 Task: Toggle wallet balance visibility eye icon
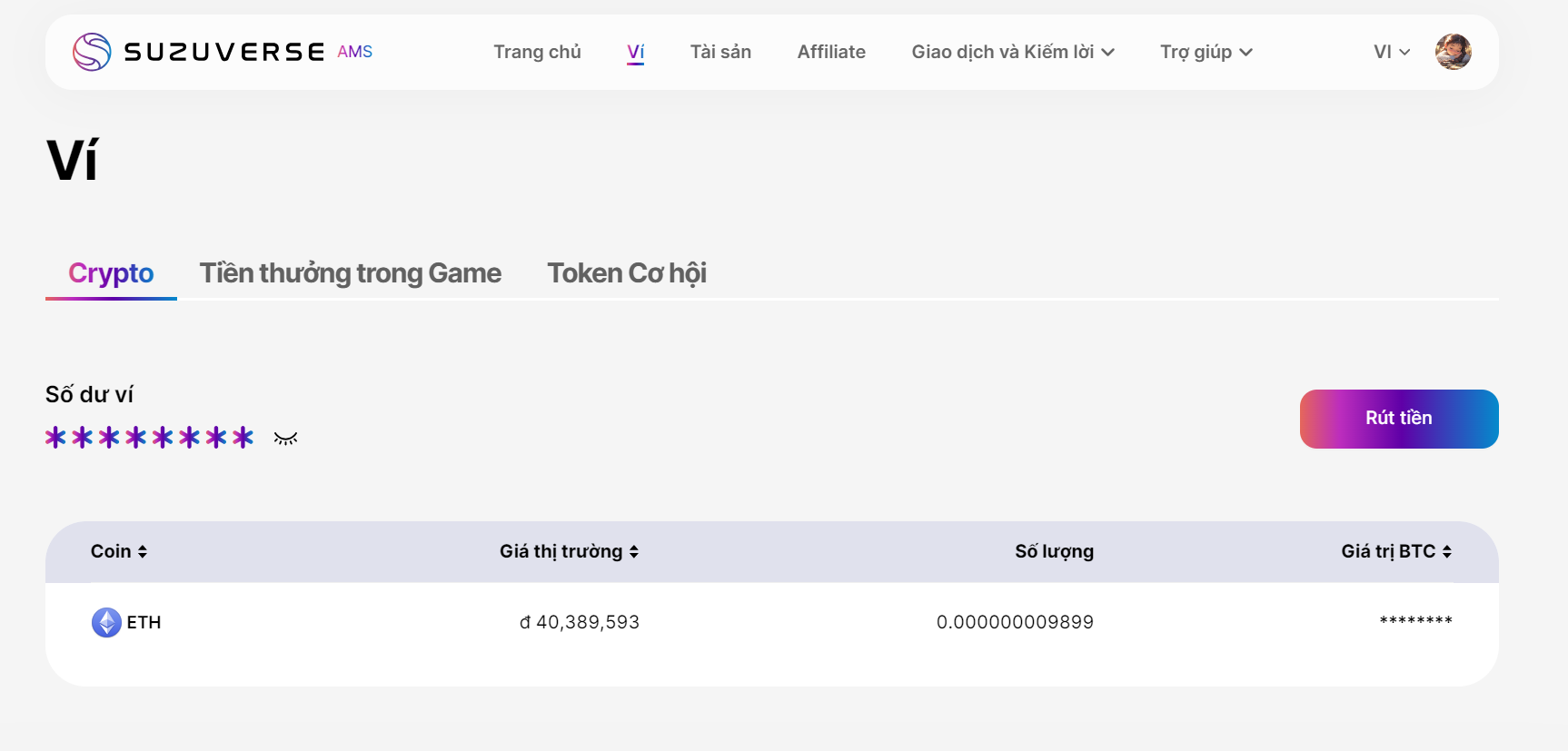point(285,439)
